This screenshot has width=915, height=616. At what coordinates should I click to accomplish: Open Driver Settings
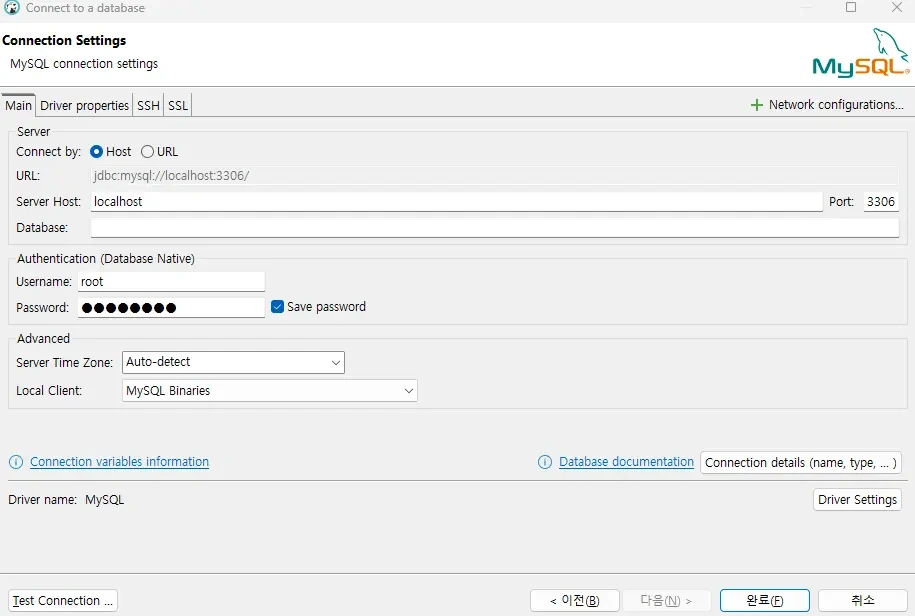[857, 500]
